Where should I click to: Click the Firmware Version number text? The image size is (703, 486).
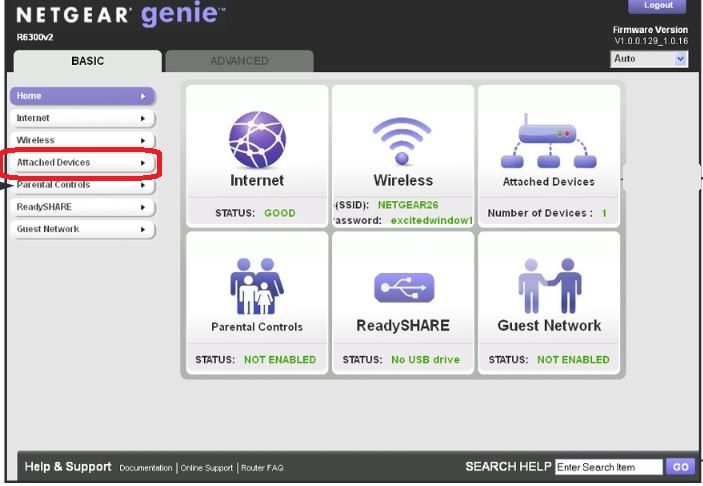click(651, 41)
